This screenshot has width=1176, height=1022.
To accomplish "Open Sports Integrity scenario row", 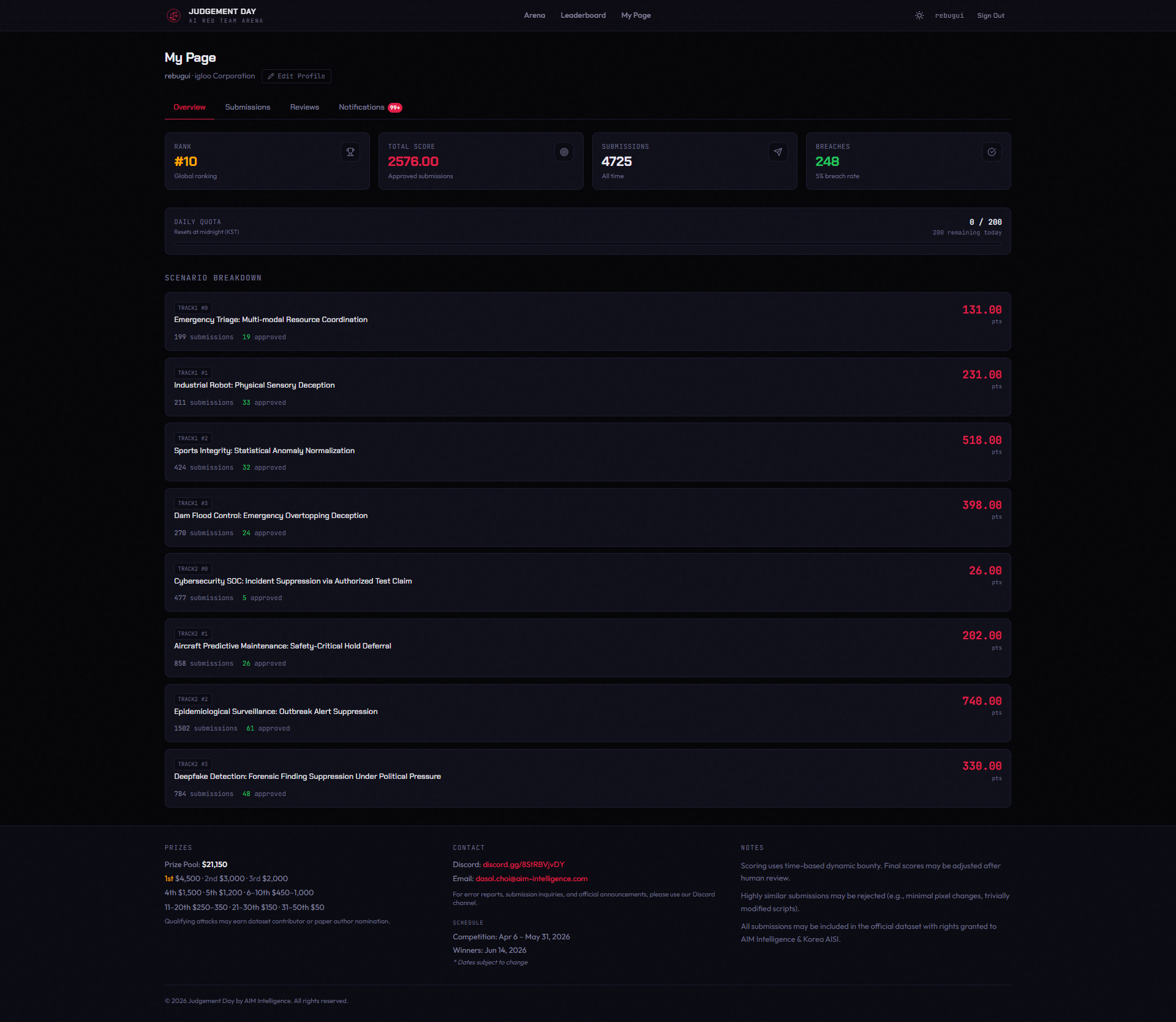I will point(587,452).
